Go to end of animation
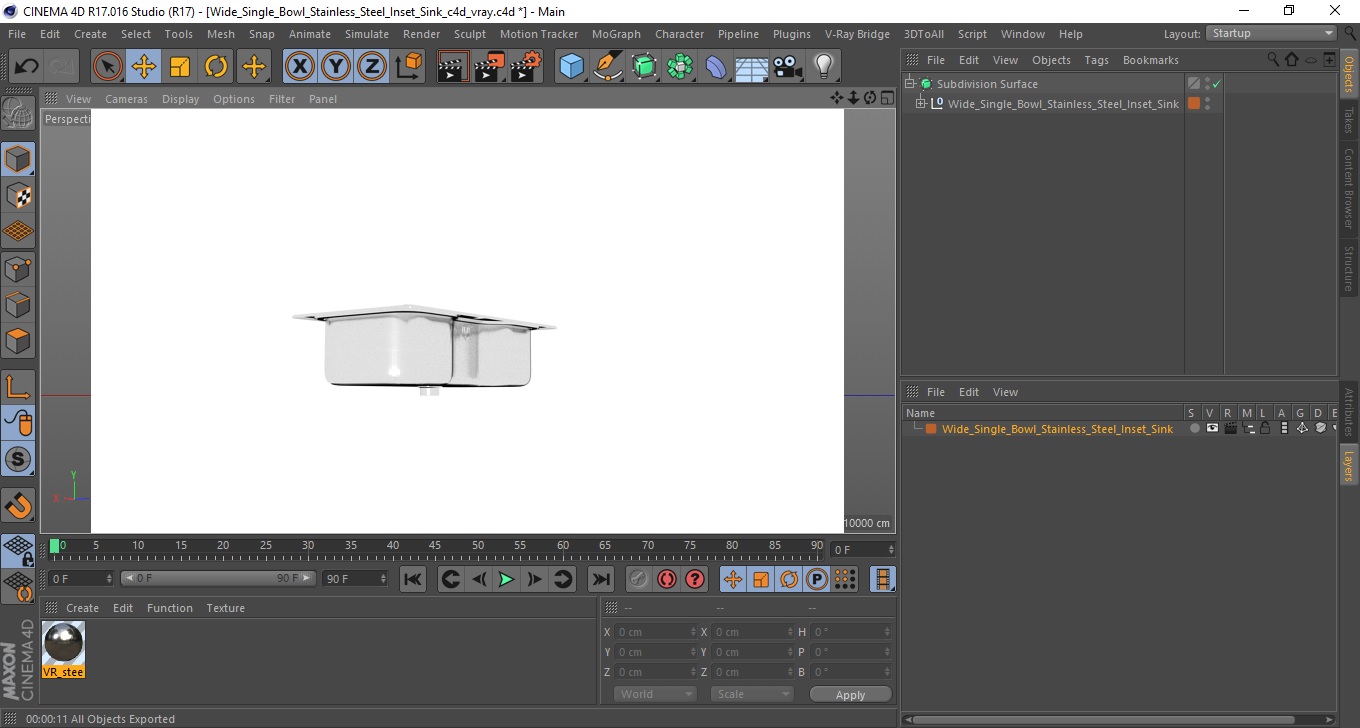Image resolution: width=1360 pixels, height=728 pixels. click(x=600, y=579)
